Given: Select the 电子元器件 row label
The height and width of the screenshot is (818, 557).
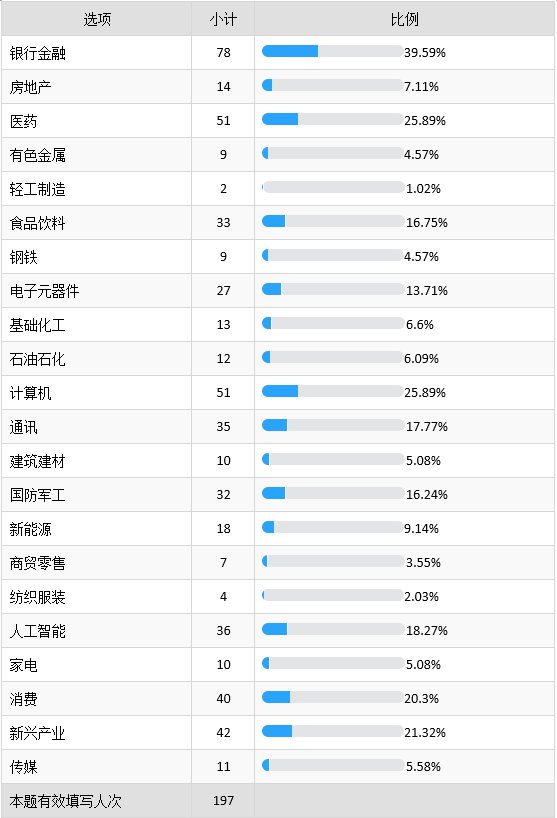Looking at the screenshot, I should click(44, 291).
